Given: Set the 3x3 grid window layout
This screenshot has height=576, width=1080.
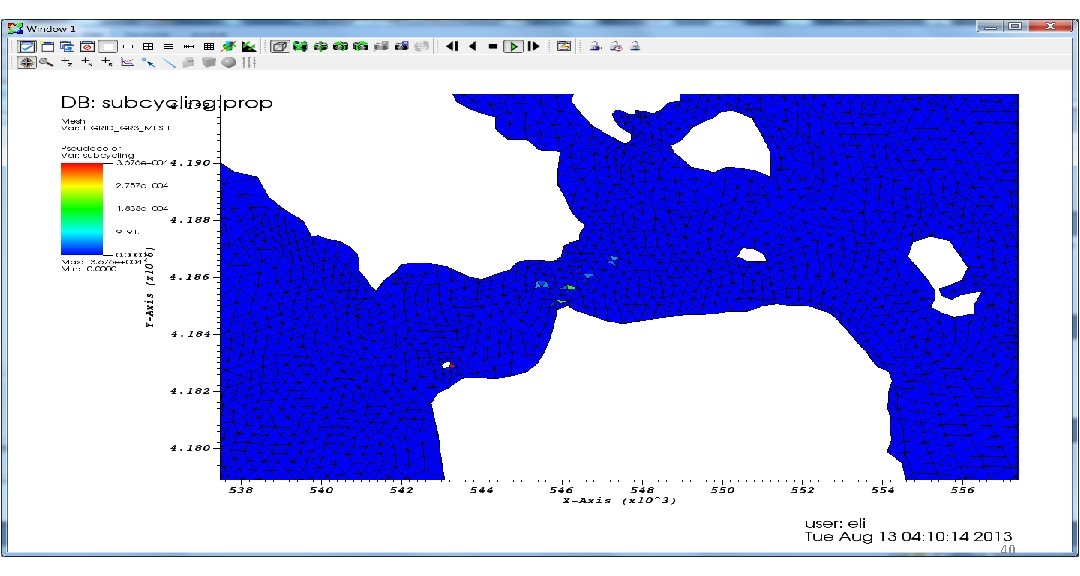Looking at the screenshot, I should 209,47.
